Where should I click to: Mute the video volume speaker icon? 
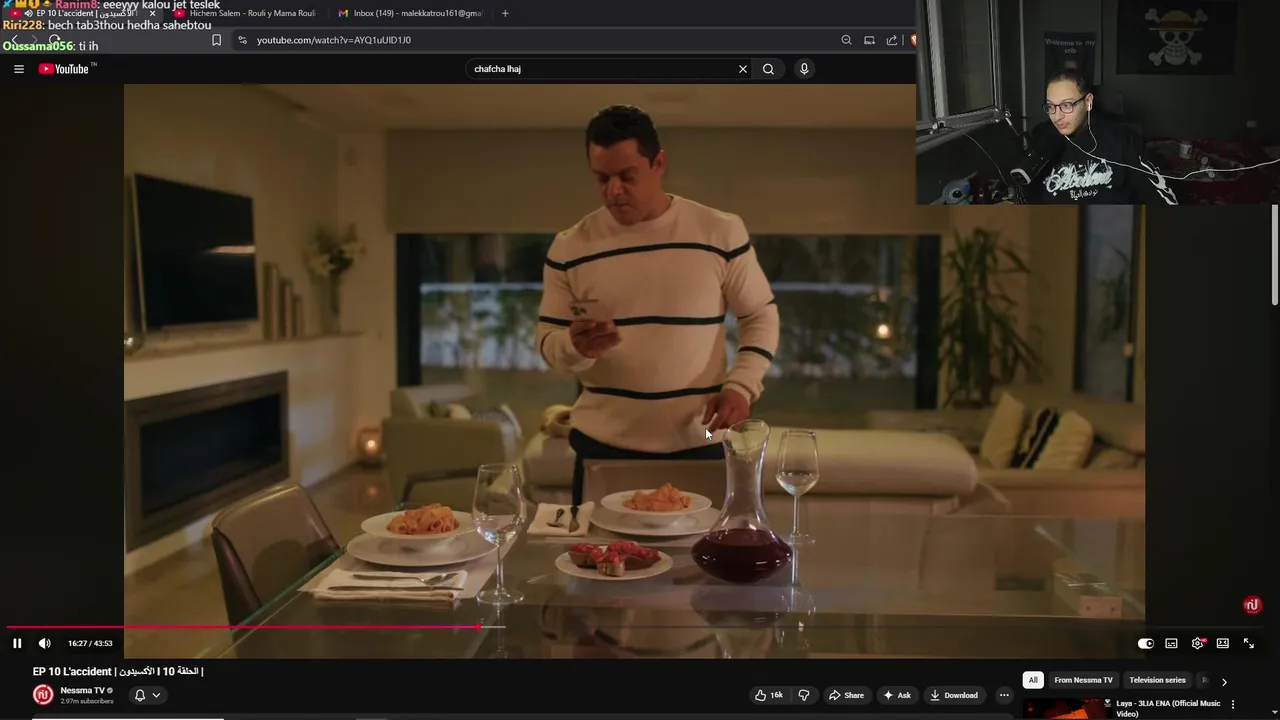[44, 643]
